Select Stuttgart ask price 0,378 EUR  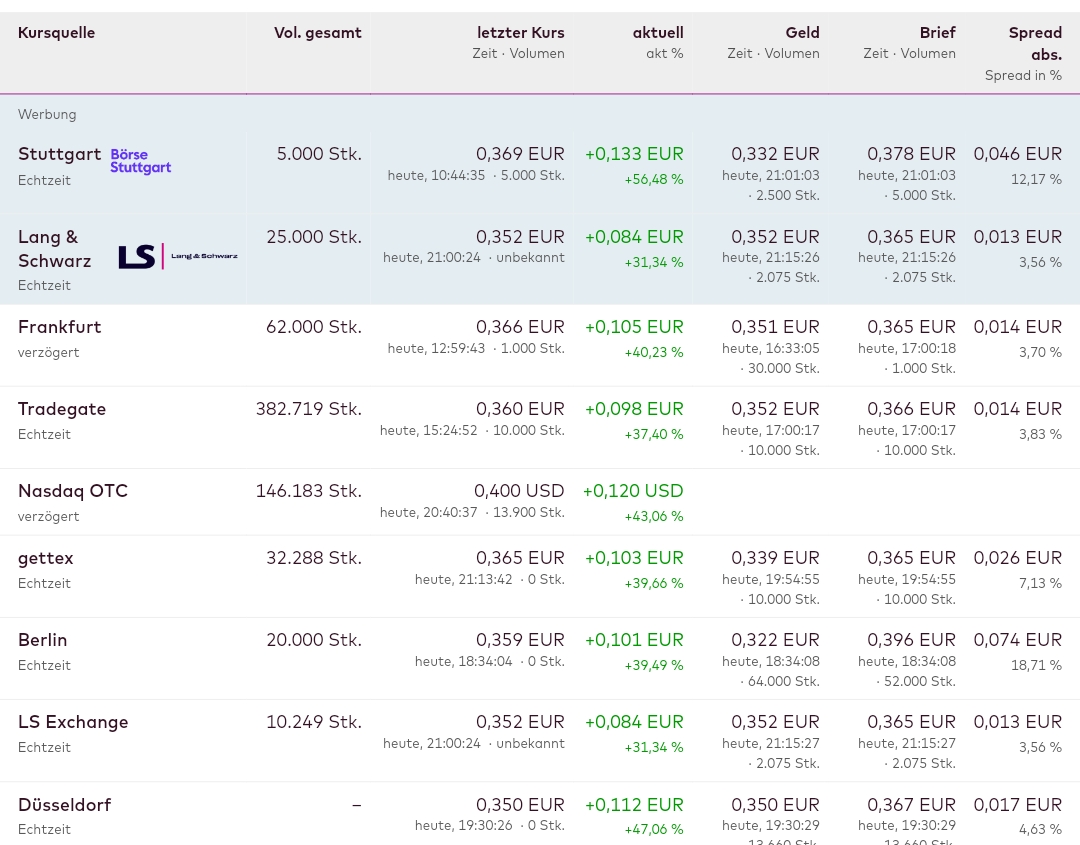click(911, 154)
